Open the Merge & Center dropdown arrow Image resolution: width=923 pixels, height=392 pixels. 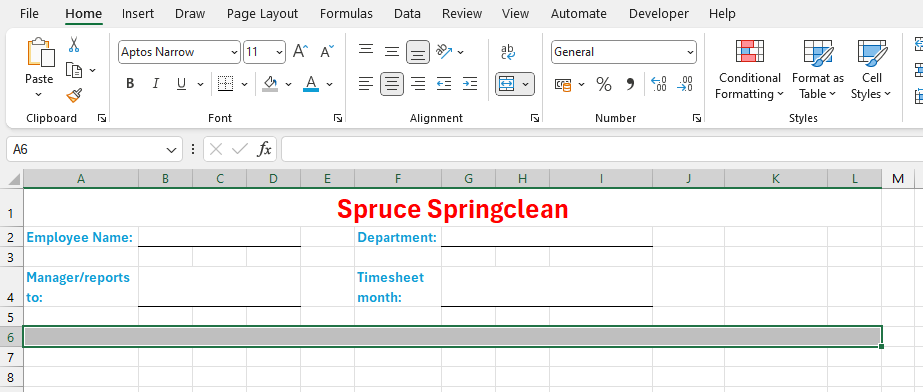point(526,85)
